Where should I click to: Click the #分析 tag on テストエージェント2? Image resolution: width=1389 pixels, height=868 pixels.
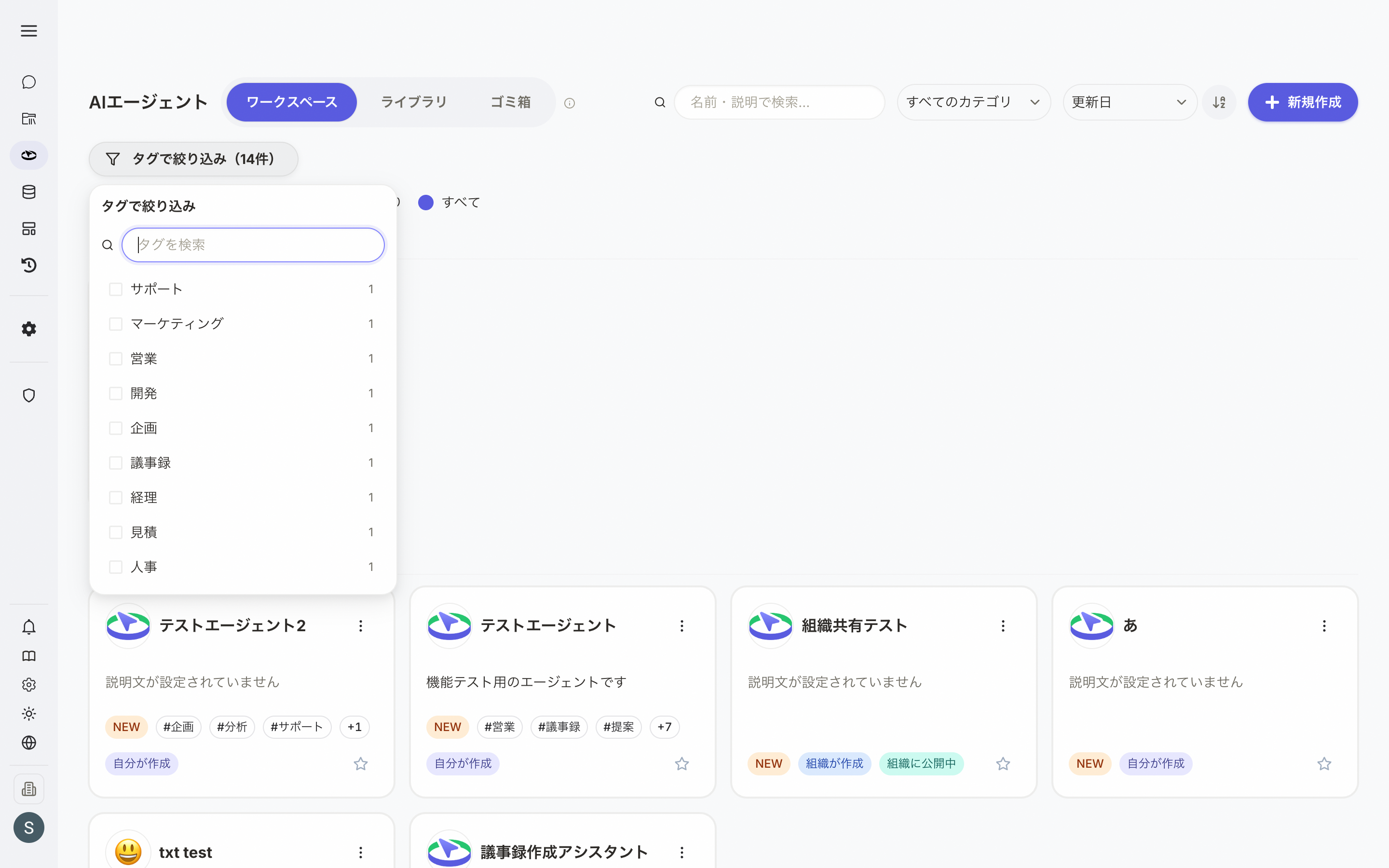tap(232, 727)
